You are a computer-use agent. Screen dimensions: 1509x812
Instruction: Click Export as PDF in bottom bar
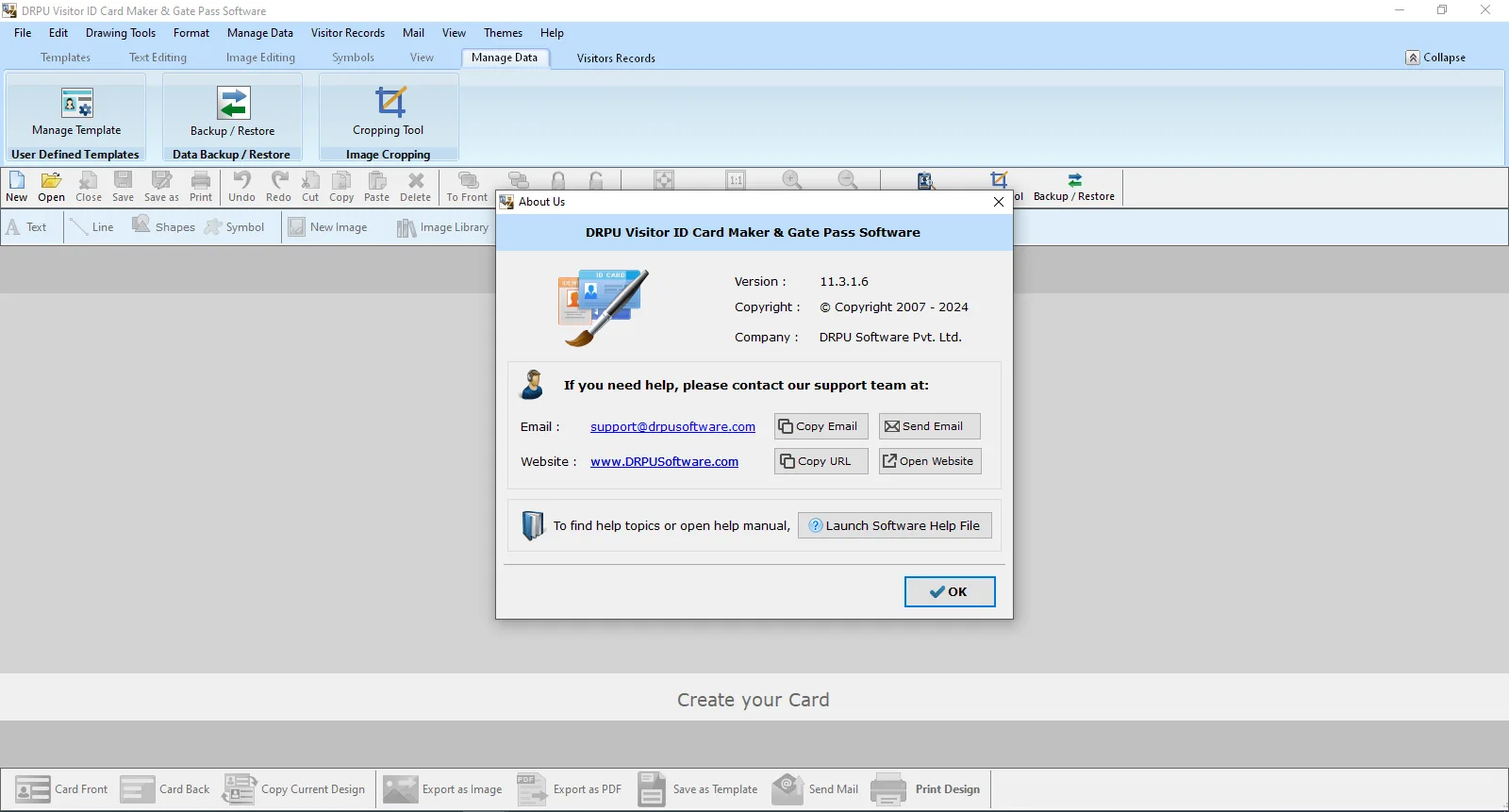[x=570, y=789]
